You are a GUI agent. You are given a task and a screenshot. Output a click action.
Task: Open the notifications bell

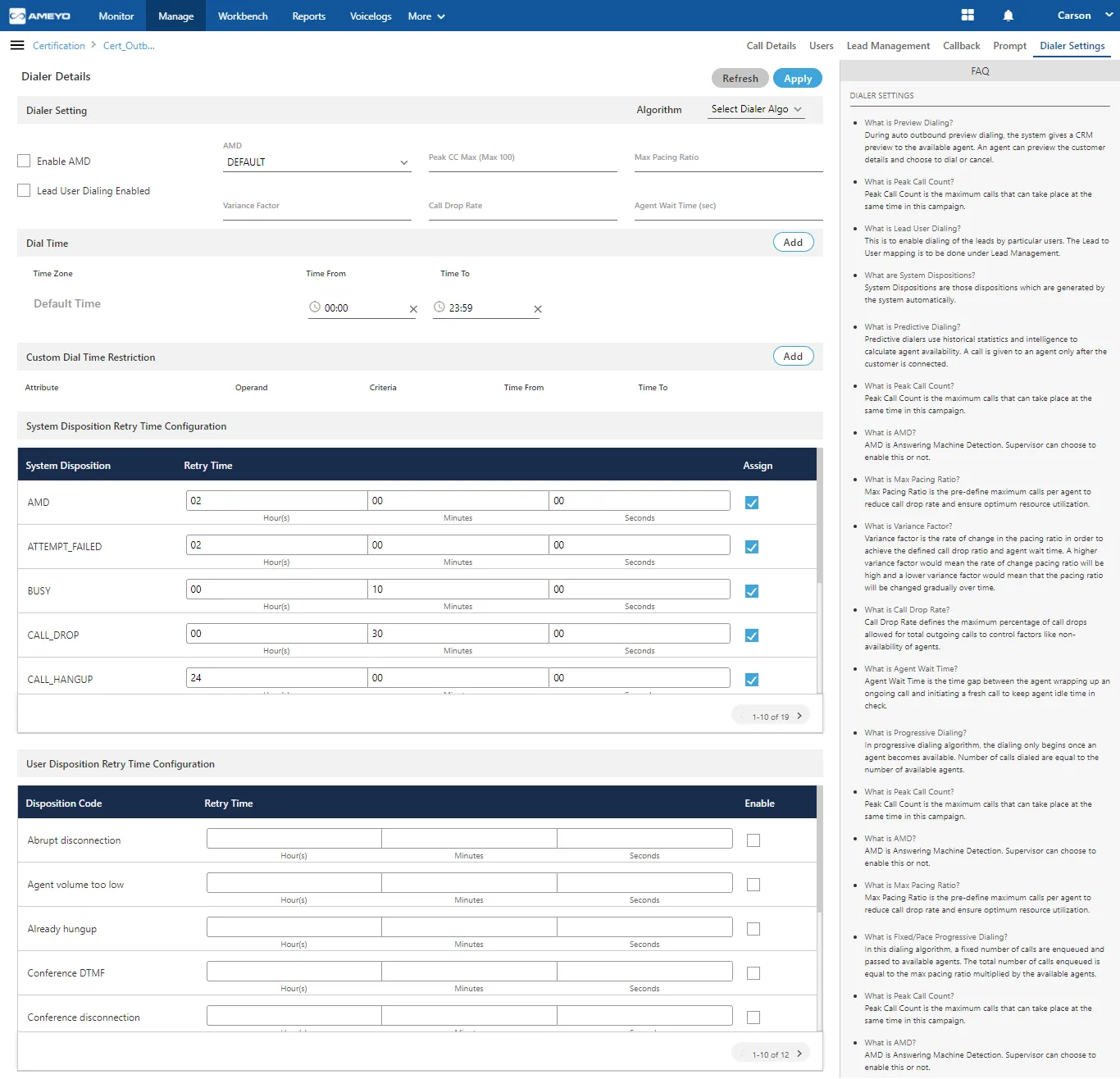coord(1008,16)
